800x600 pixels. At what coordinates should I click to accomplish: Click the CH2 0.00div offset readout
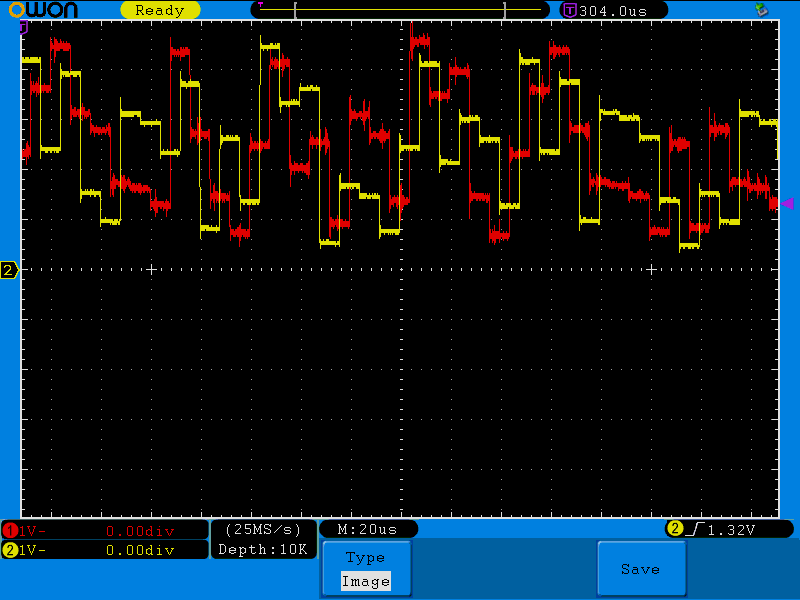pos(140,550)
